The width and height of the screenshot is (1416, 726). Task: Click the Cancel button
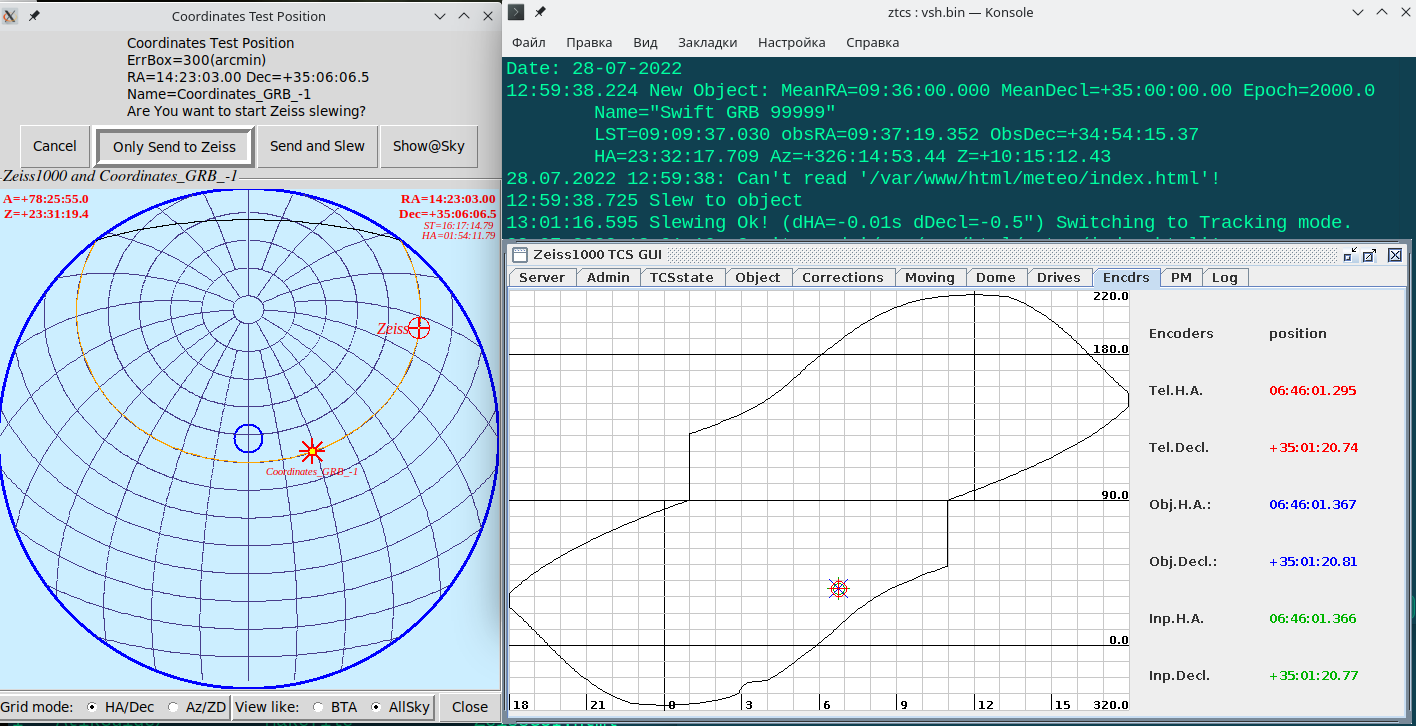[55, 146]
